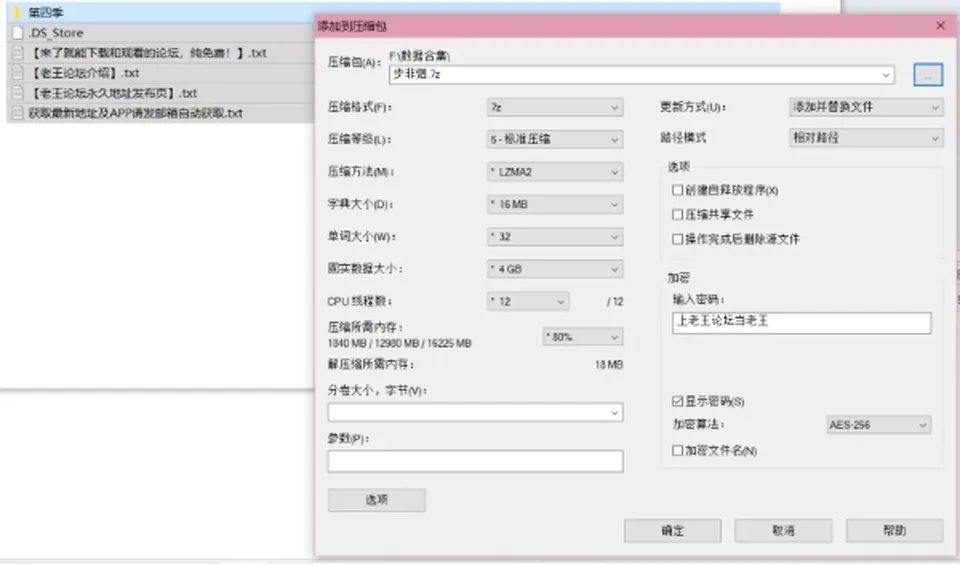Open the 分卷大小 combo box

(x=475, y=413)
